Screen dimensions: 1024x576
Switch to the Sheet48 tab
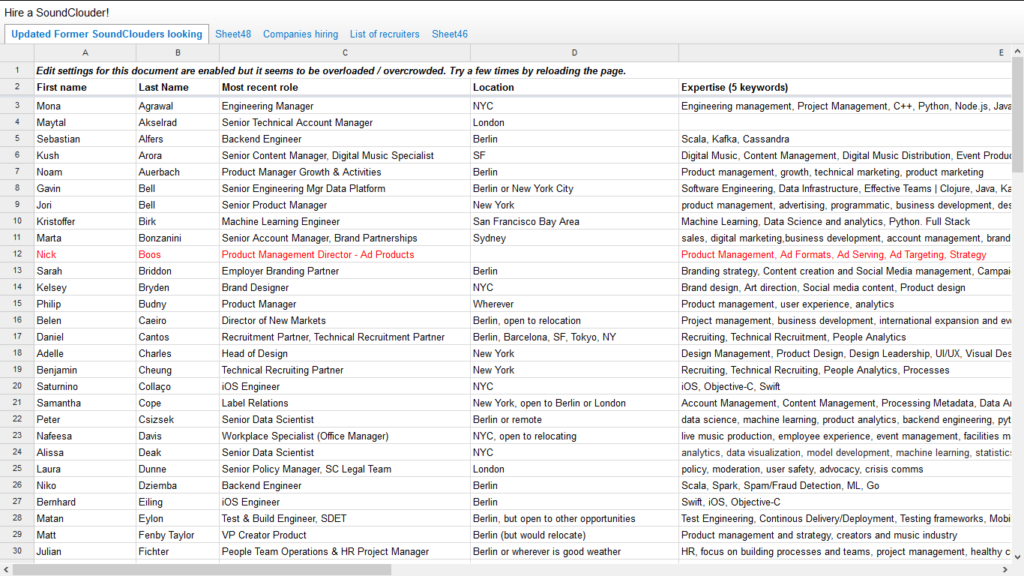pos(233,34)
